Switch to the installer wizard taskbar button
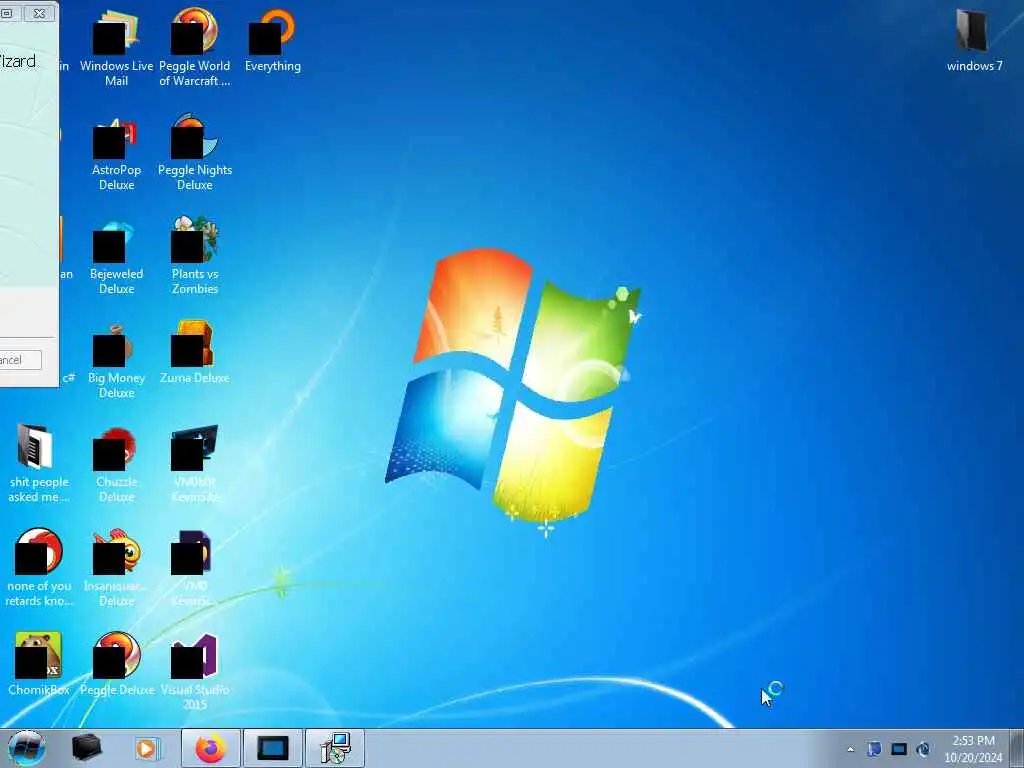This screenshot has height=768, width=1024. point(335,748)
